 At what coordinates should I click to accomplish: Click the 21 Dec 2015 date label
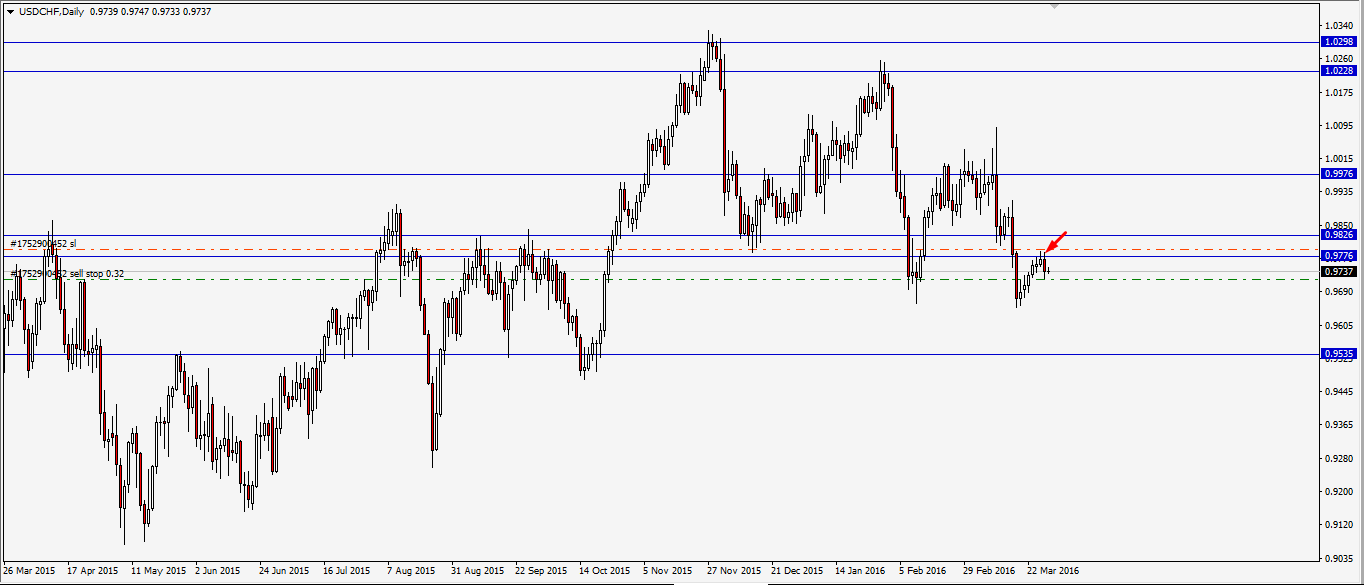coord(797,571)
